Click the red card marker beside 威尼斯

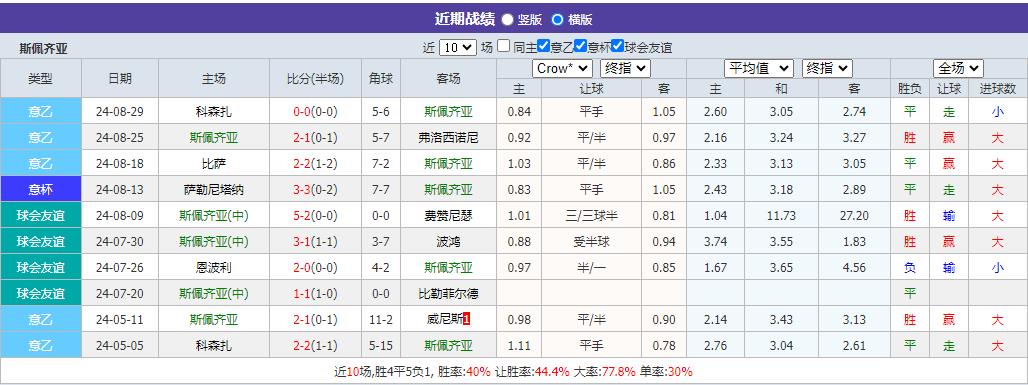466,319
